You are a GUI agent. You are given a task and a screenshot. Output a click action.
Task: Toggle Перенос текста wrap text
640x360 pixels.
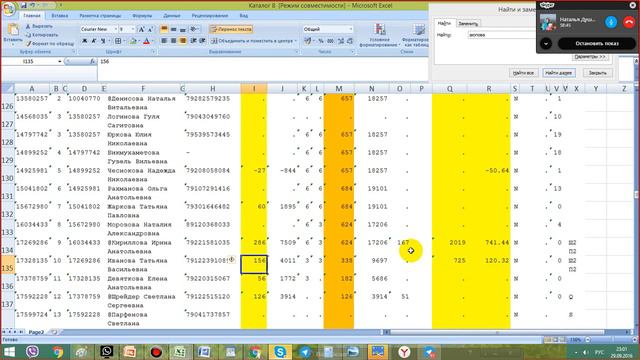[x=231, y=29]
